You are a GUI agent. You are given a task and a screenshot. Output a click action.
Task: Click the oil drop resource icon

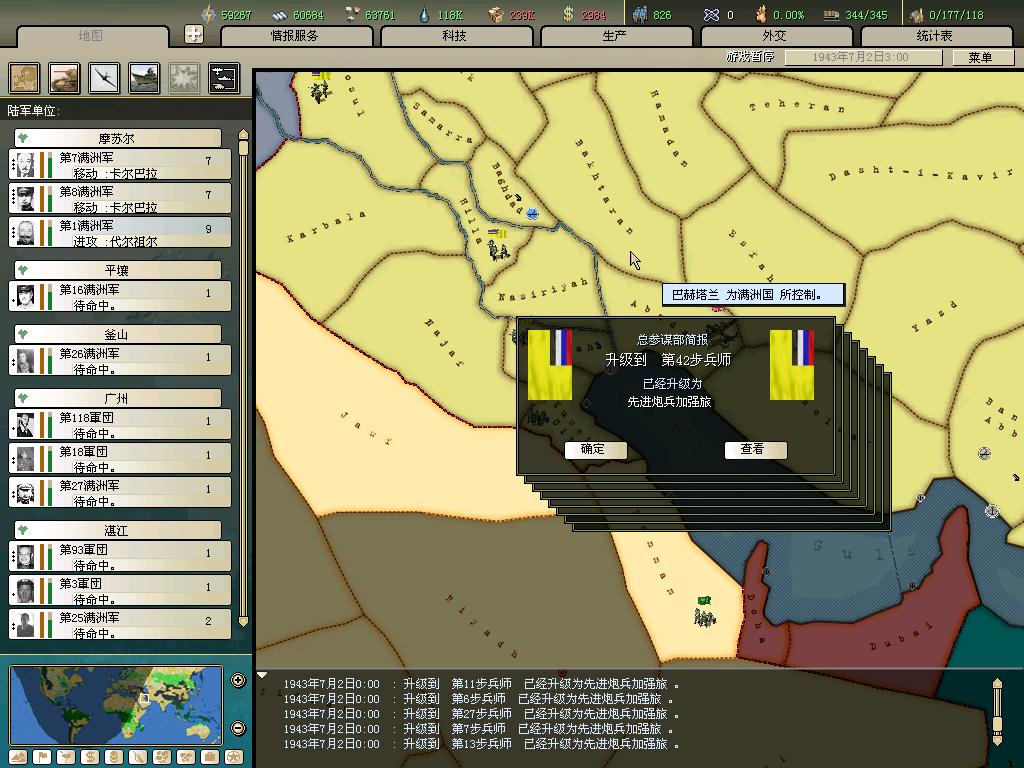pyautogui.click(x=424, y=14)
